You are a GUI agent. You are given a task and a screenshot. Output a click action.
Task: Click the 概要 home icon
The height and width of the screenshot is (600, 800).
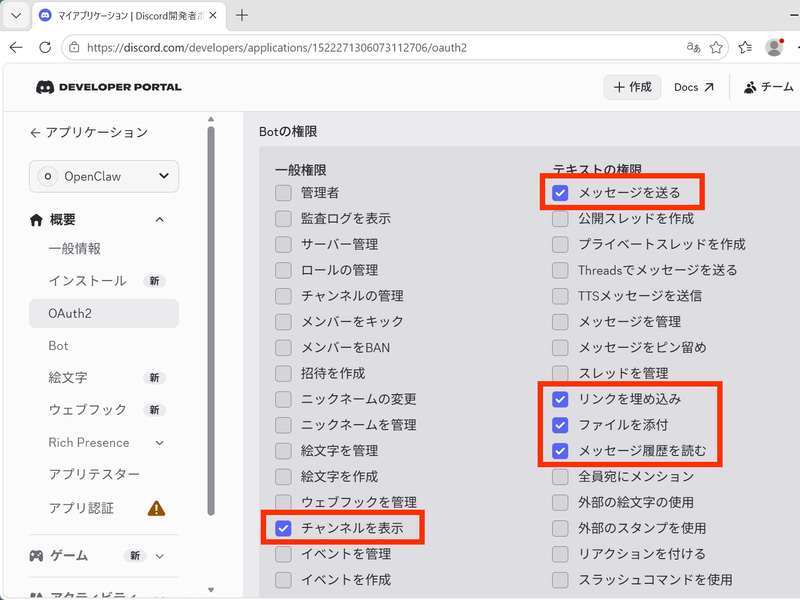pos(36,220)
